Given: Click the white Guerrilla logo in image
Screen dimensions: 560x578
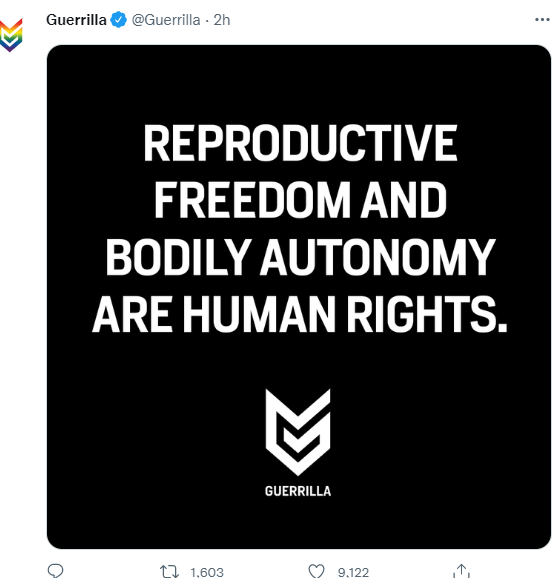Looking at the screenshot, I should [298, 432].
